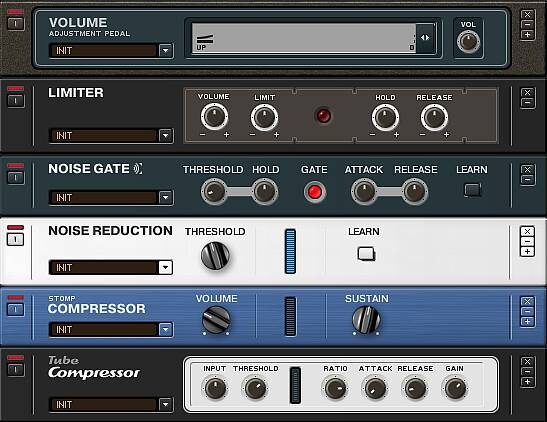This screenshot has height=422, width=547.
Task: Click the Noise Gate sidechain icon beside title
Action: point(137,169)
